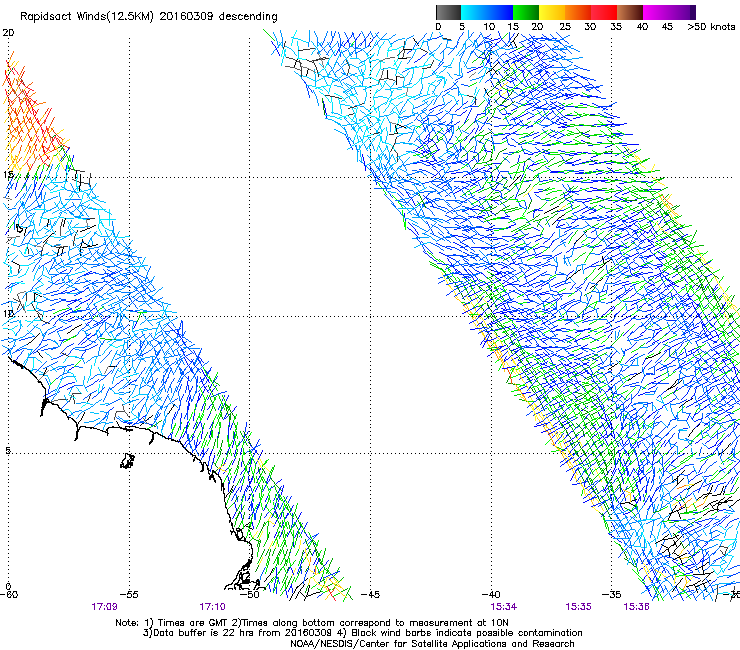Viewport: 740px width, 650px height.
Task: Click the longitude label '-50'
Action: pos(250,595)
